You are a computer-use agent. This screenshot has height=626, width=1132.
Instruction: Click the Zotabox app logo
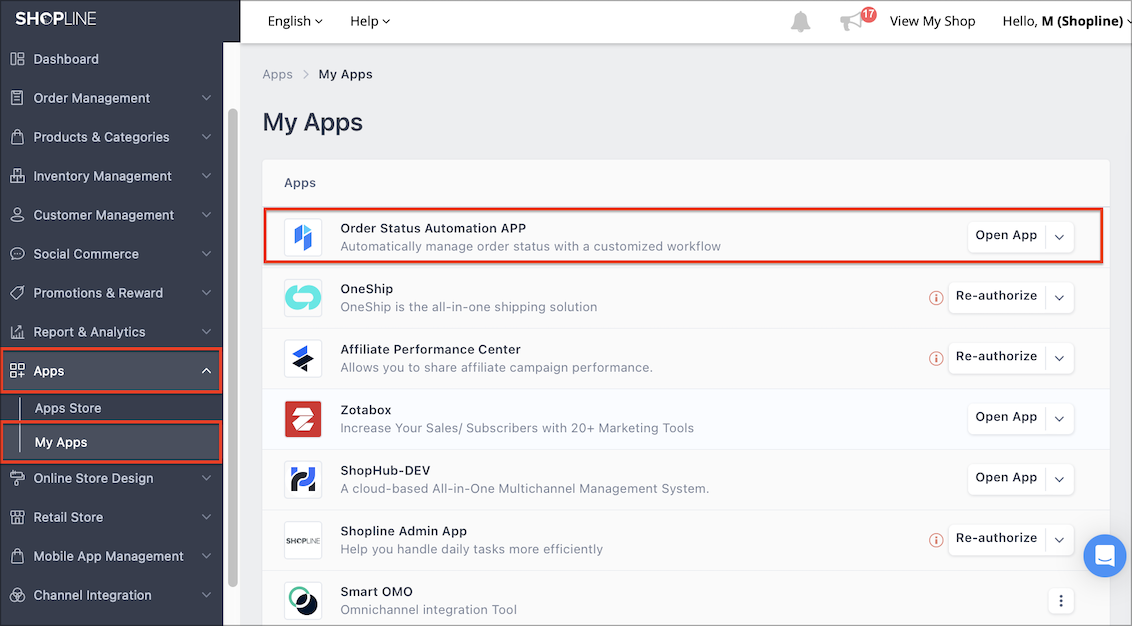(x=303, y=419)
